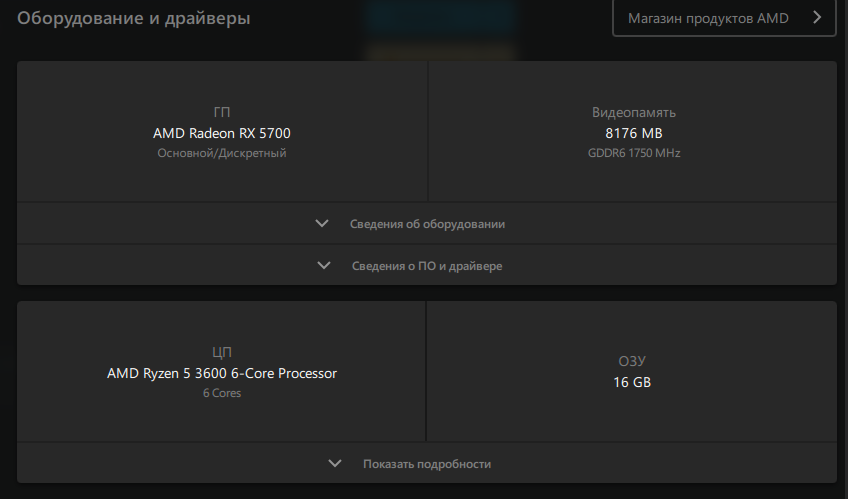The image size is (848, 499).
Task: Select the 8176 MB video memory value
Action: click(x=634, y=133)
